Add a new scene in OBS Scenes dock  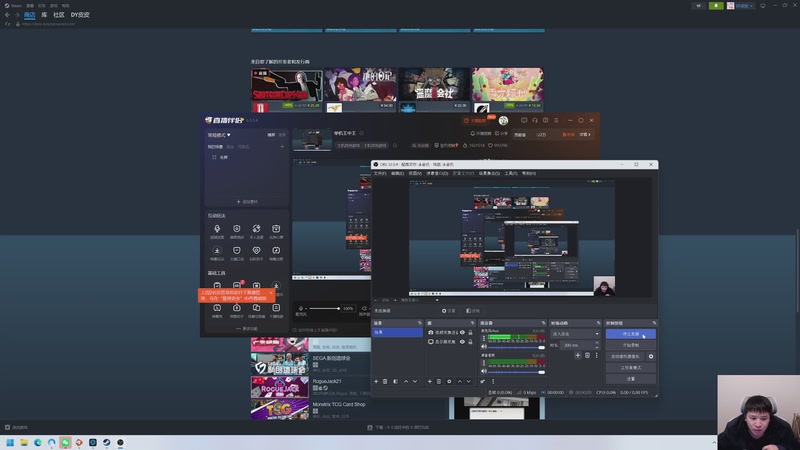click(x=376, y=381)
